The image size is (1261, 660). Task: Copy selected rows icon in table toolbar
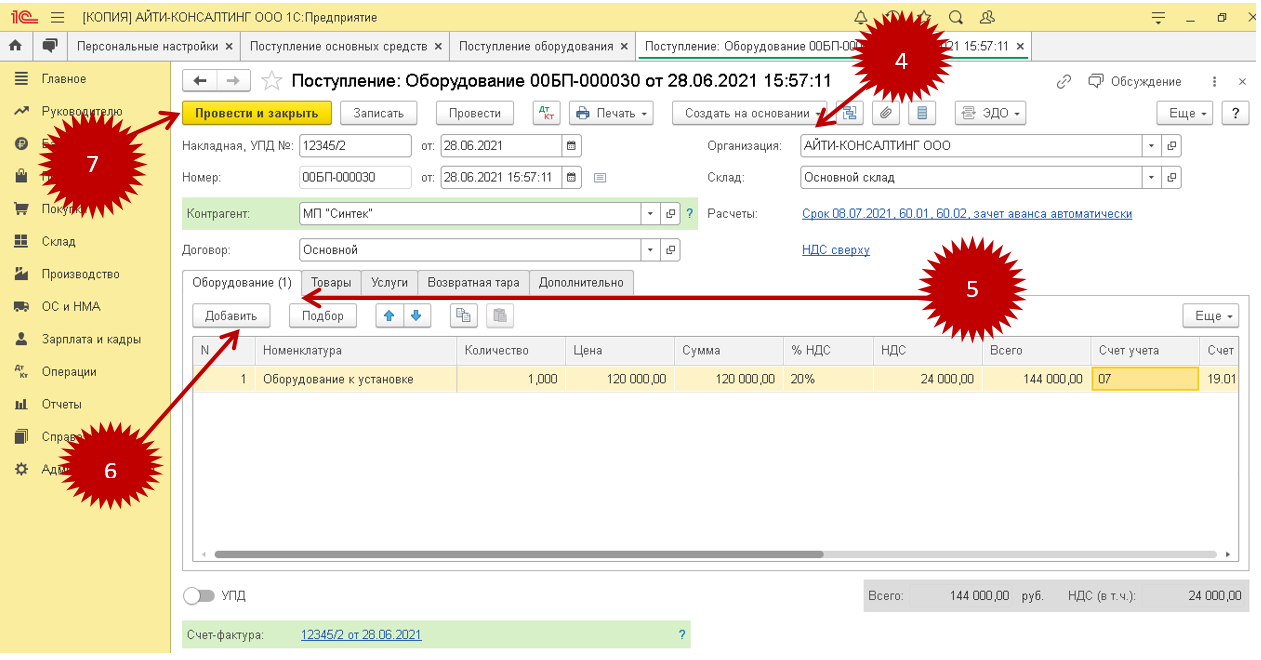pyautogui.click(x=463, y=316)
